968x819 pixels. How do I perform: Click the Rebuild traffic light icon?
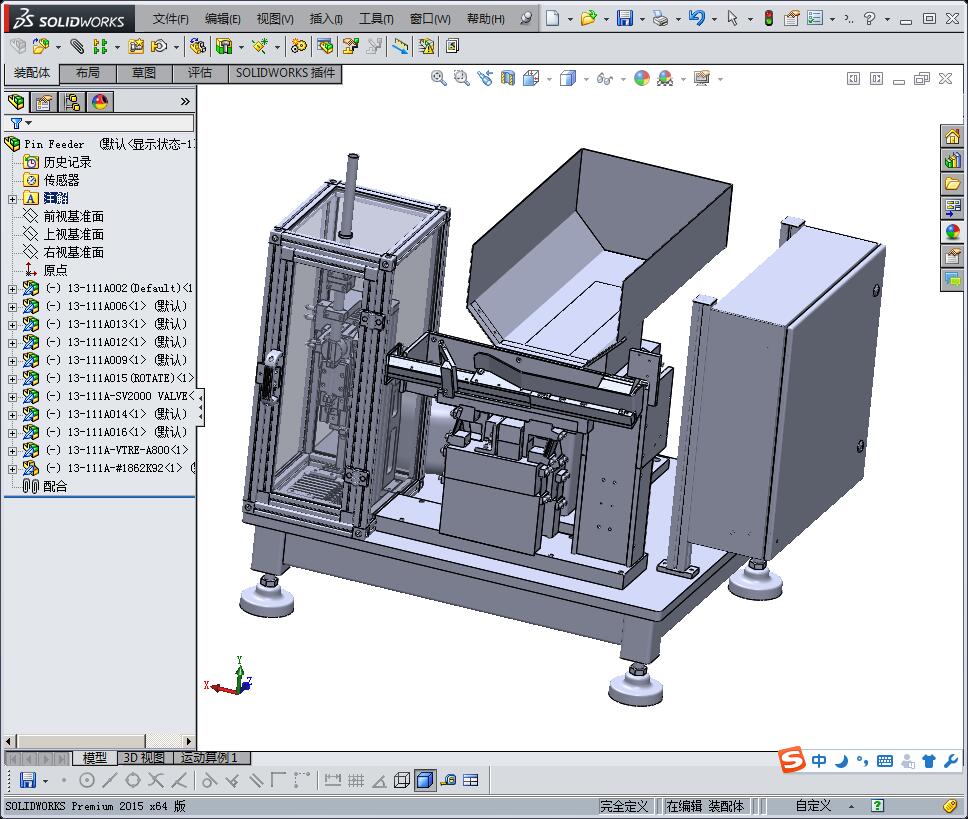(x=769, y=18)
